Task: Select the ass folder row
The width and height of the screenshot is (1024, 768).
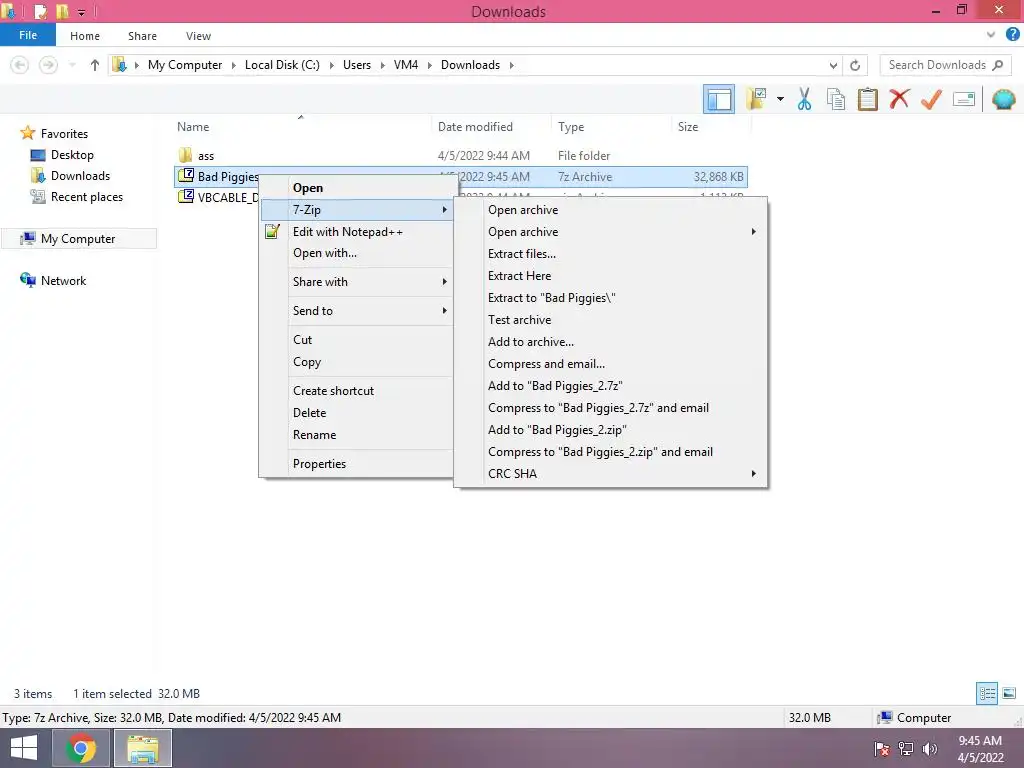Action: 460,155
